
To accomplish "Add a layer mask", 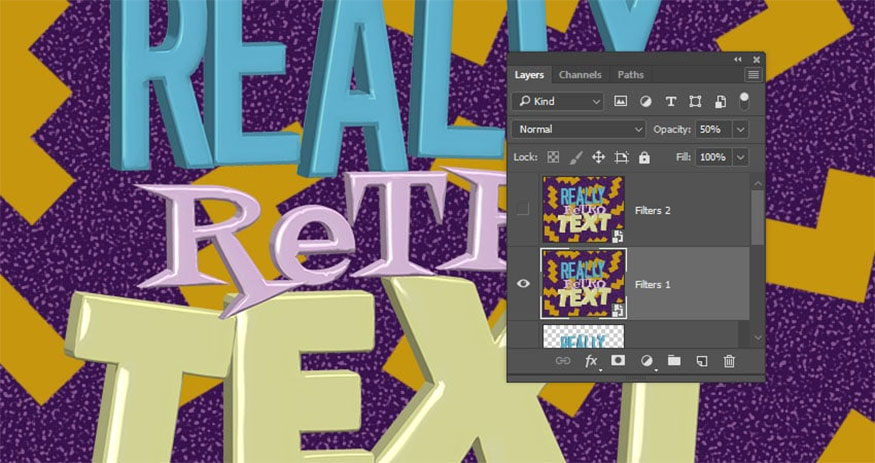I will 618,360.
